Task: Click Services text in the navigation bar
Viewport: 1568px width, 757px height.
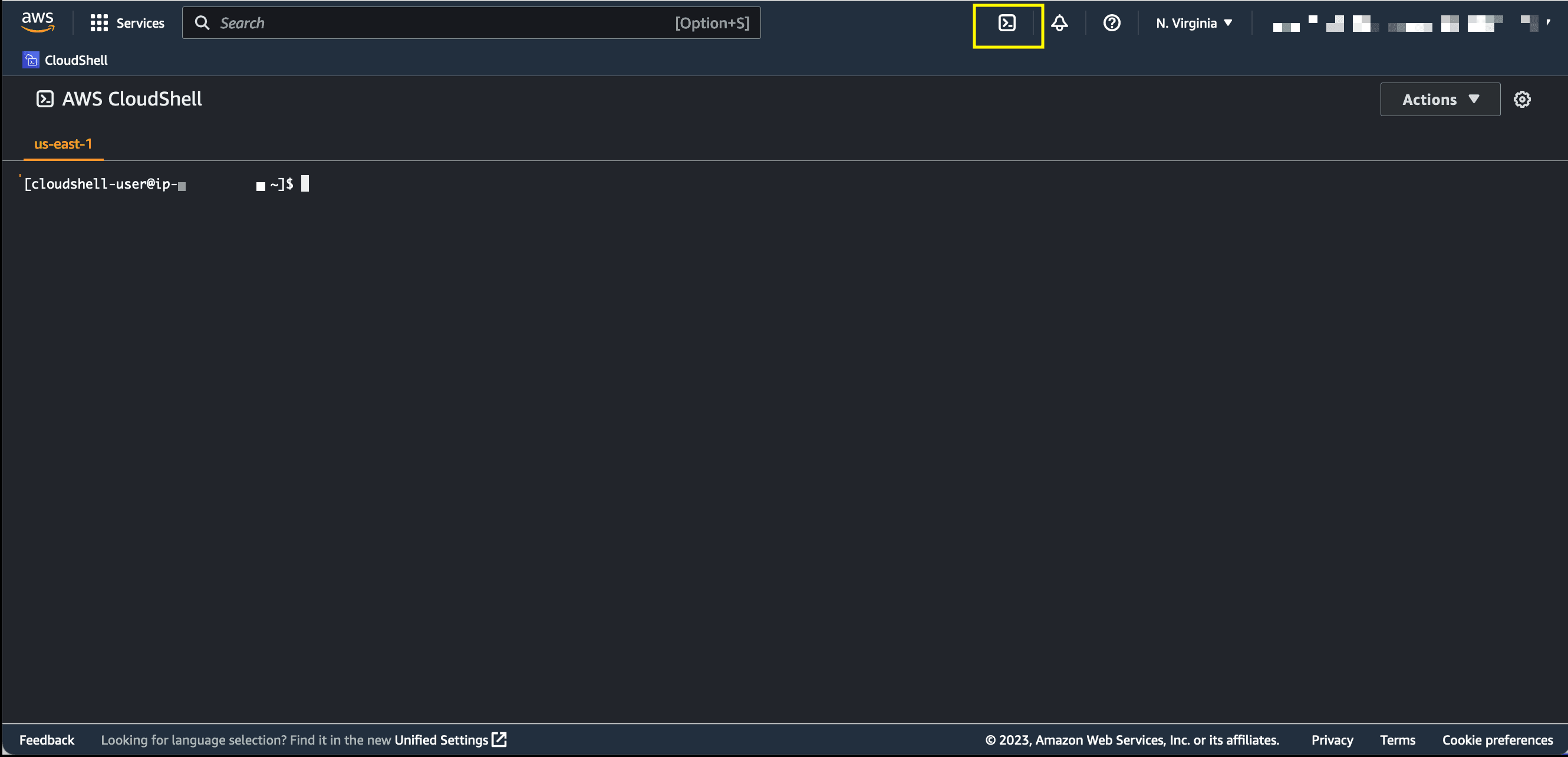Action: [140, 23]
